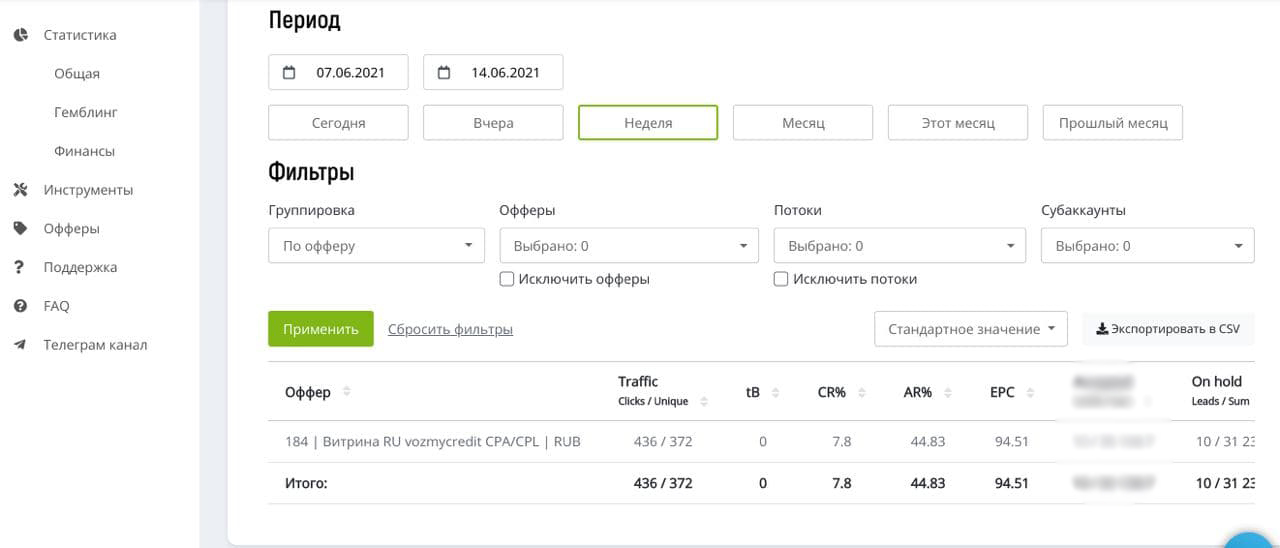1280x548 pixels.
Task: Click Экспортировать в CSV button
Action: (1168, 329)
